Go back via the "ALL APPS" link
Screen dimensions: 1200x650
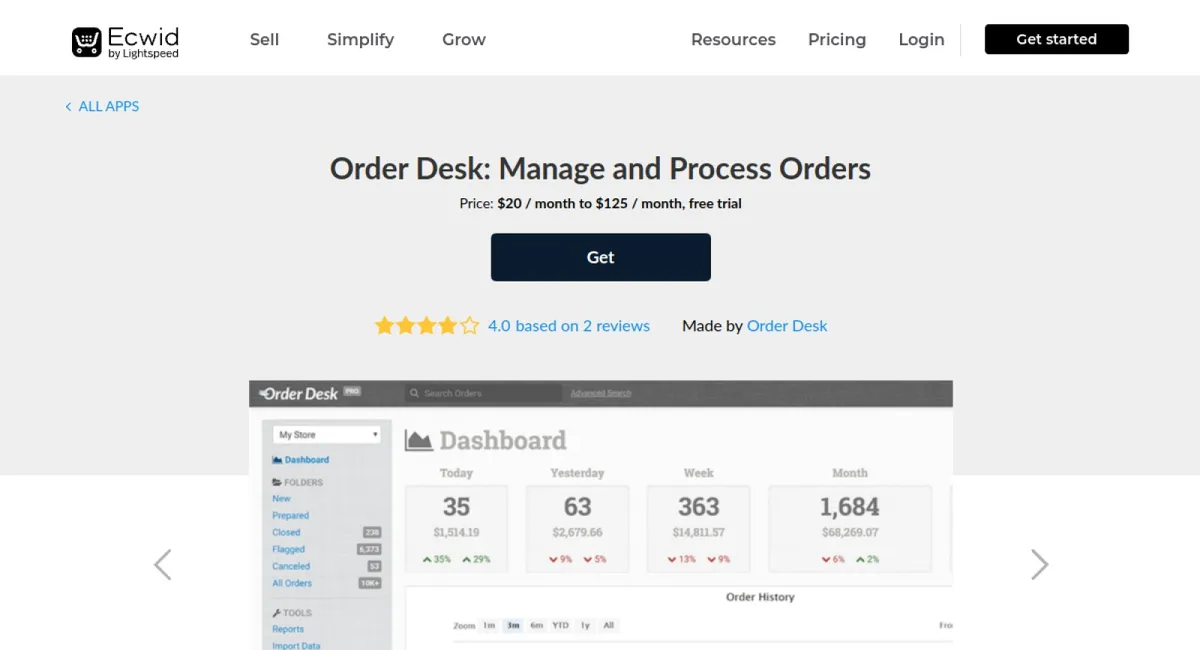[107, 106]
